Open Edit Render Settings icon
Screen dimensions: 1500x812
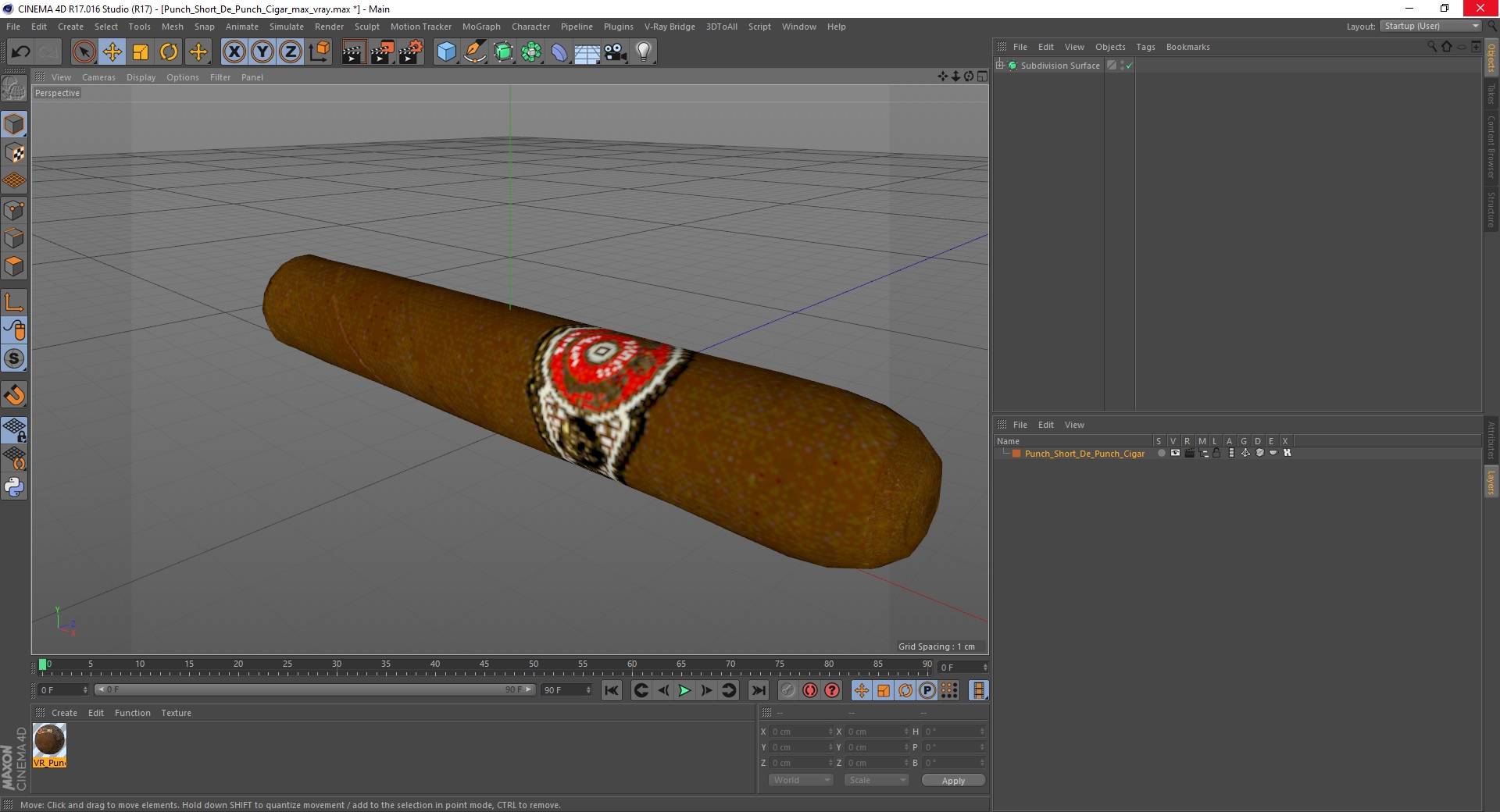(410, 52)
